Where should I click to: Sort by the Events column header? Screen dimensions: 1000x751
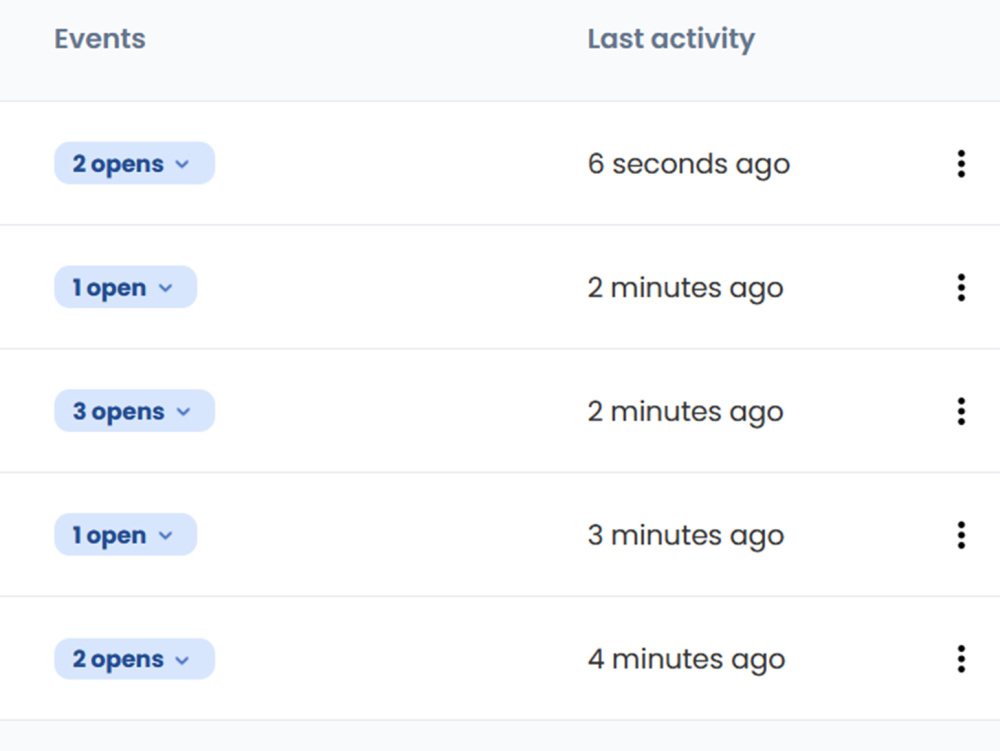(x=100, y=39)
